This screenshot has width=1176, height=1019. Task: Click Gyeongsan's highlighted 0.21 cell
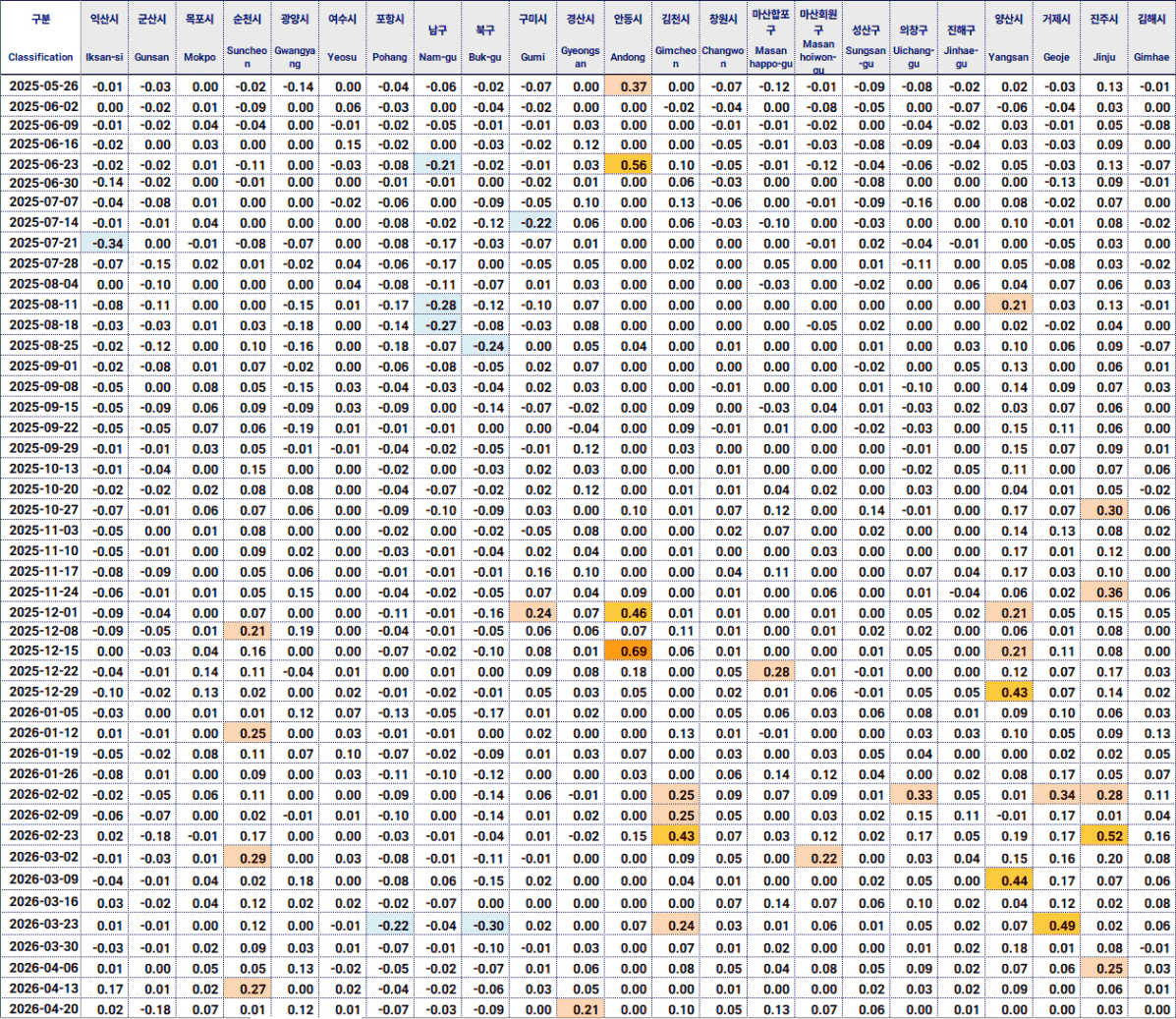click(581, 1009)
